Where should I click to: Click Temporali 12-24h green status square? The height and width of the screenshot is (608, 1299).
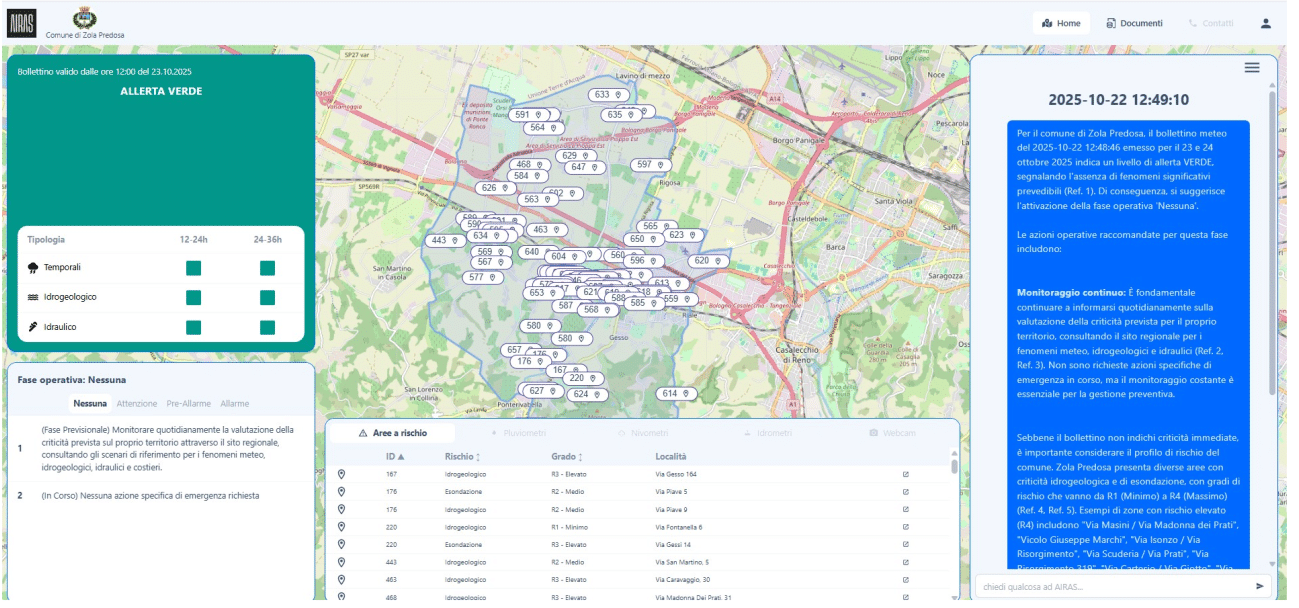(194, 268)
